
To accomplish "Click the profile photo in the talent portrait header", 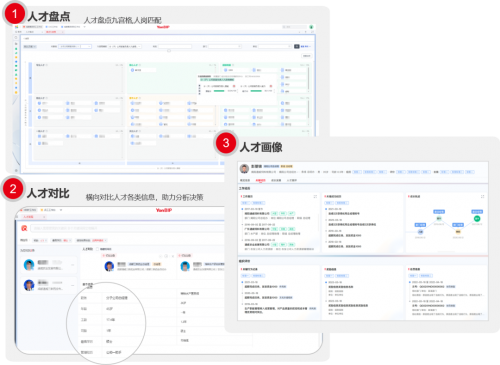I will [244, 169].
